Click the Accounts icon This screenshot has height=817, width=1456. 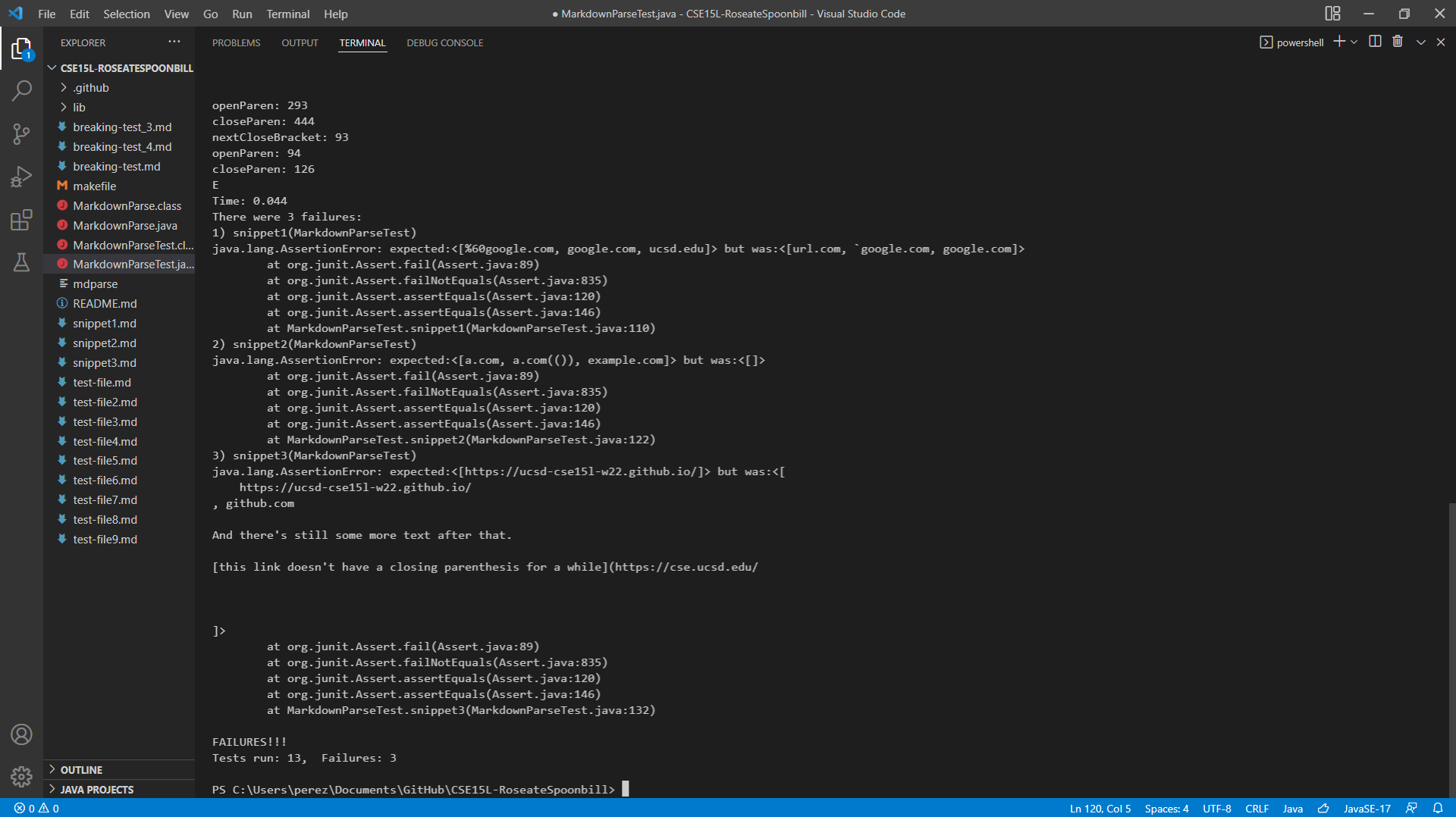[21, 734]
